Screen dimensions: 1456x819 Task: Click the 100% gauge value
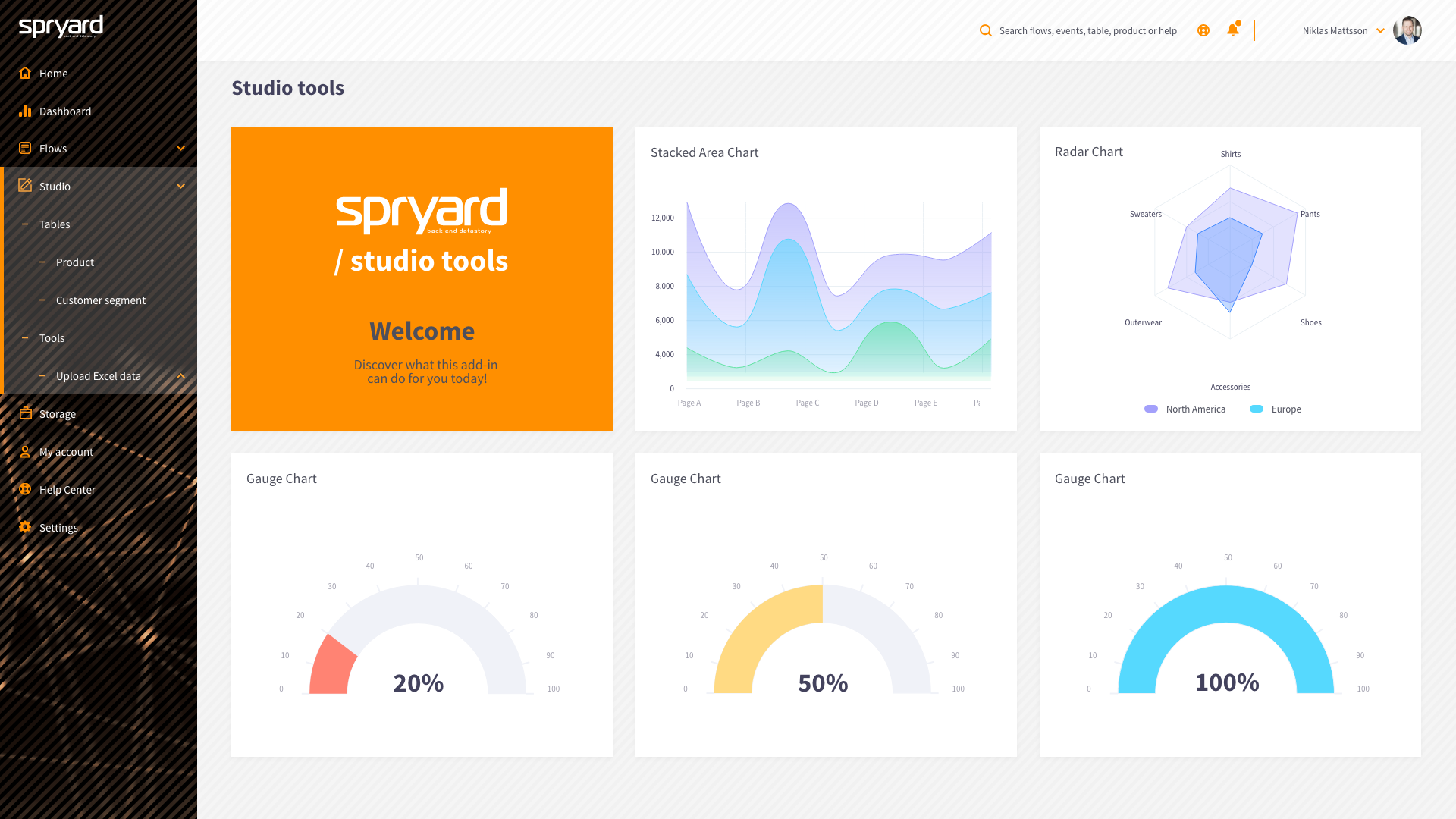click(1227, 682)
